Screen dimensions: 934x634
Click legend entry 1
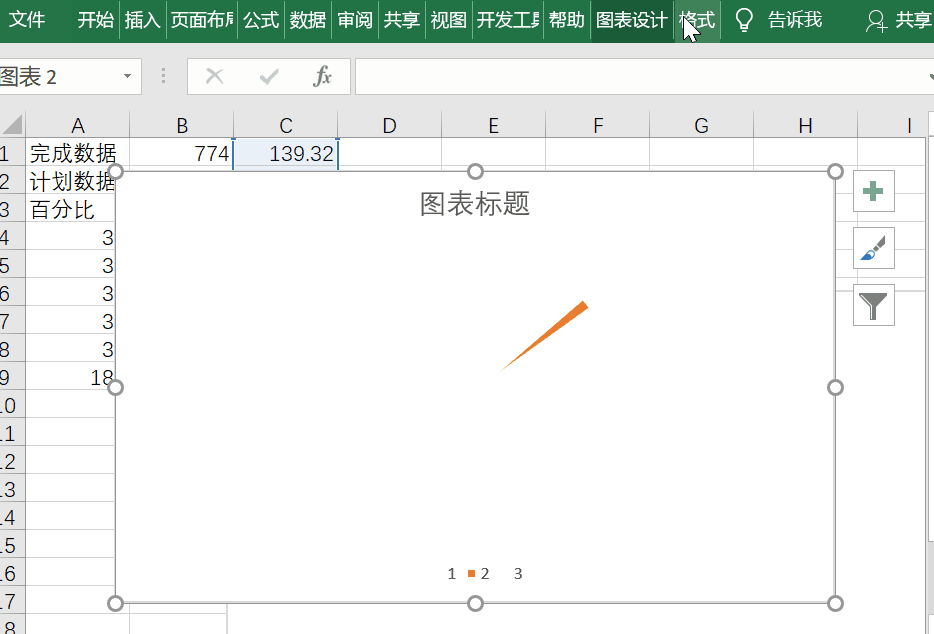452,574
